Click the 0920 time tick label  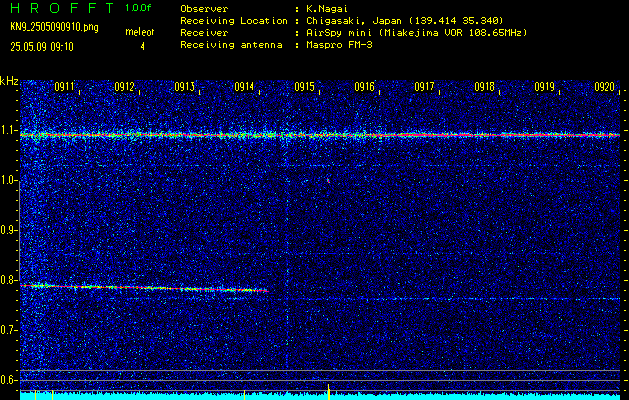[605, 87]
